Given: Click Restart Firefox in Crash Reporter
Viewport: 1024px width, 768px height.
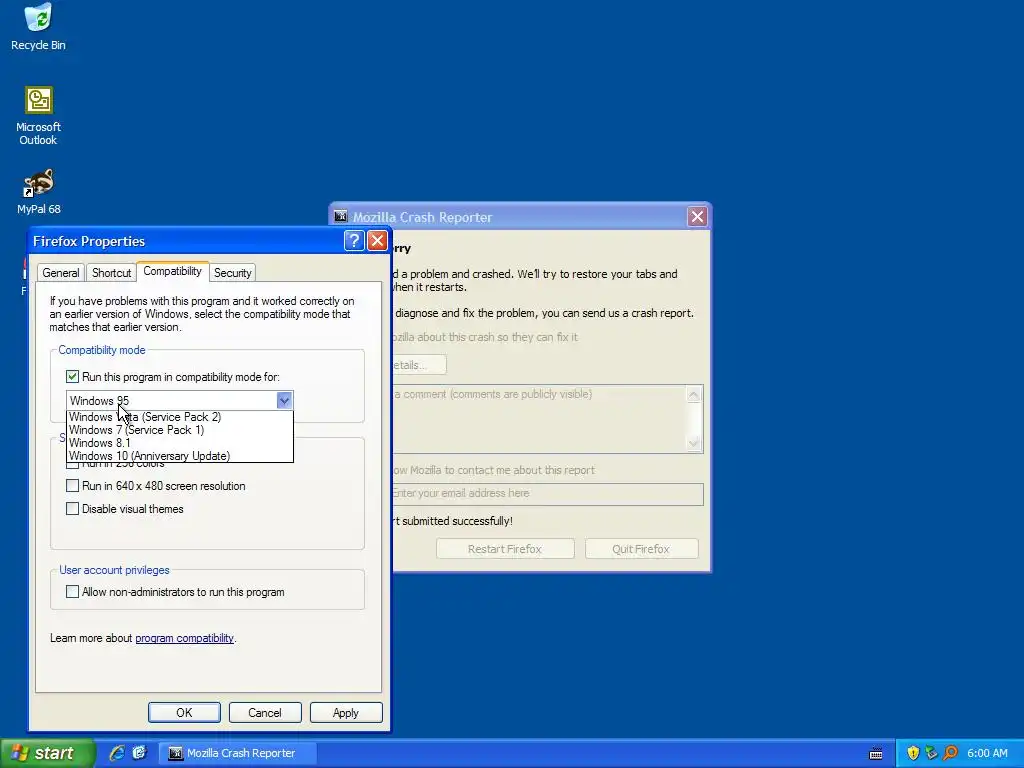Looking at the screenshot, I should (x=505, y=549).
